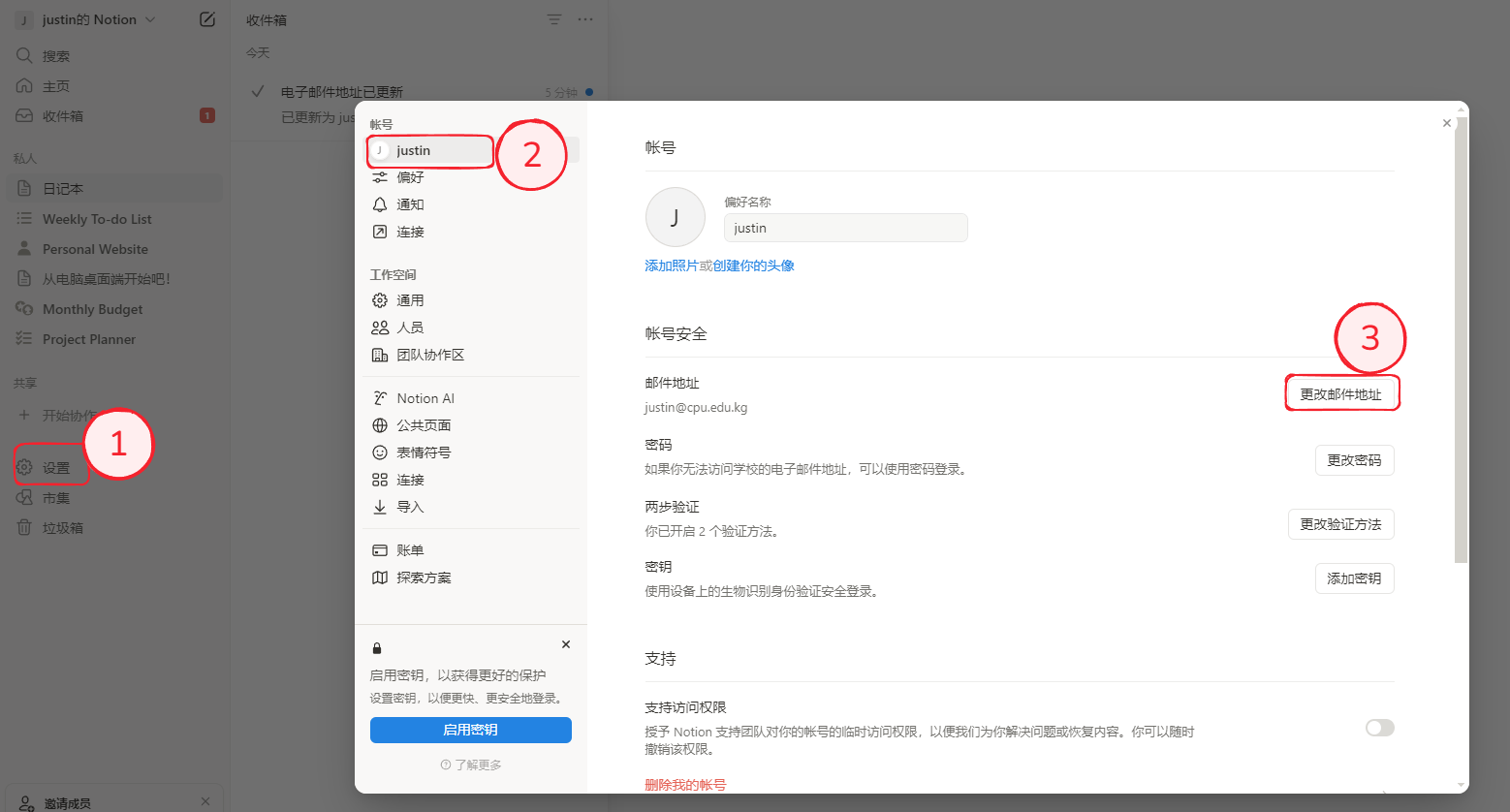Click the settings dialog vertical scrollbar

click(x=1462, y=339)
